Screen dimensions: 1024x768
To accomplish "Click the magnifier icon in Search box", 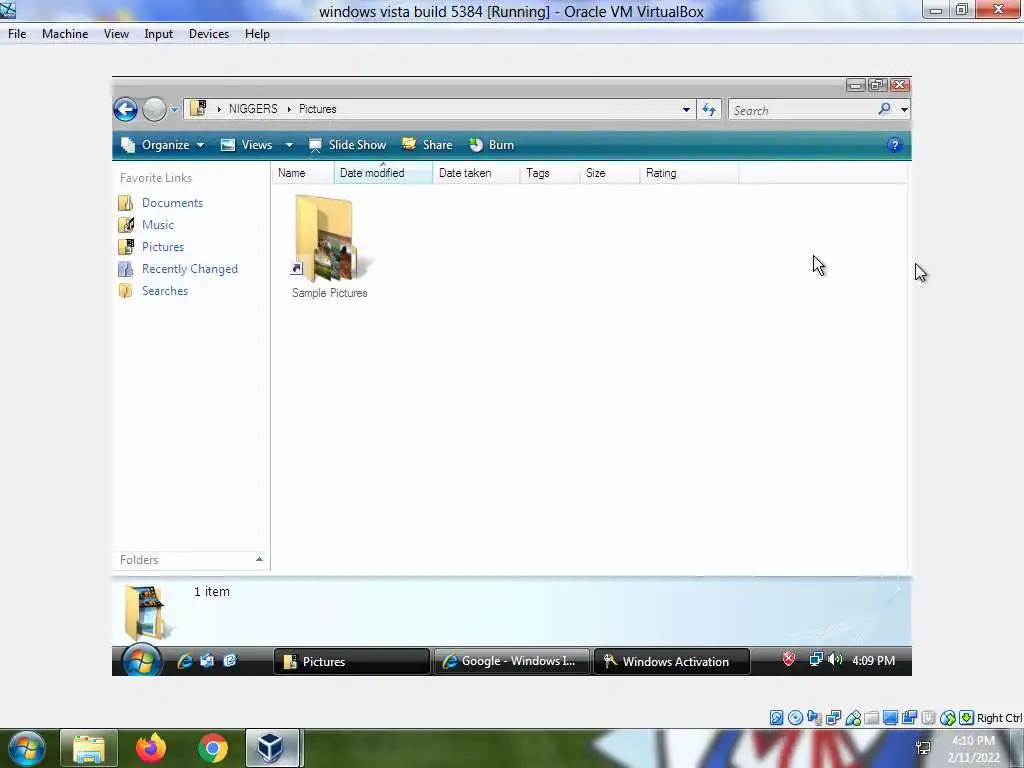I will coord(884,109).
